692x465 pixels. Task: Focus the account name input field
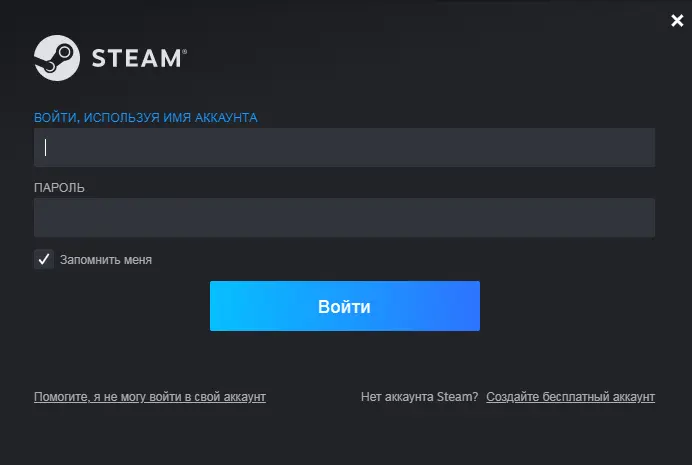[344, 147]
